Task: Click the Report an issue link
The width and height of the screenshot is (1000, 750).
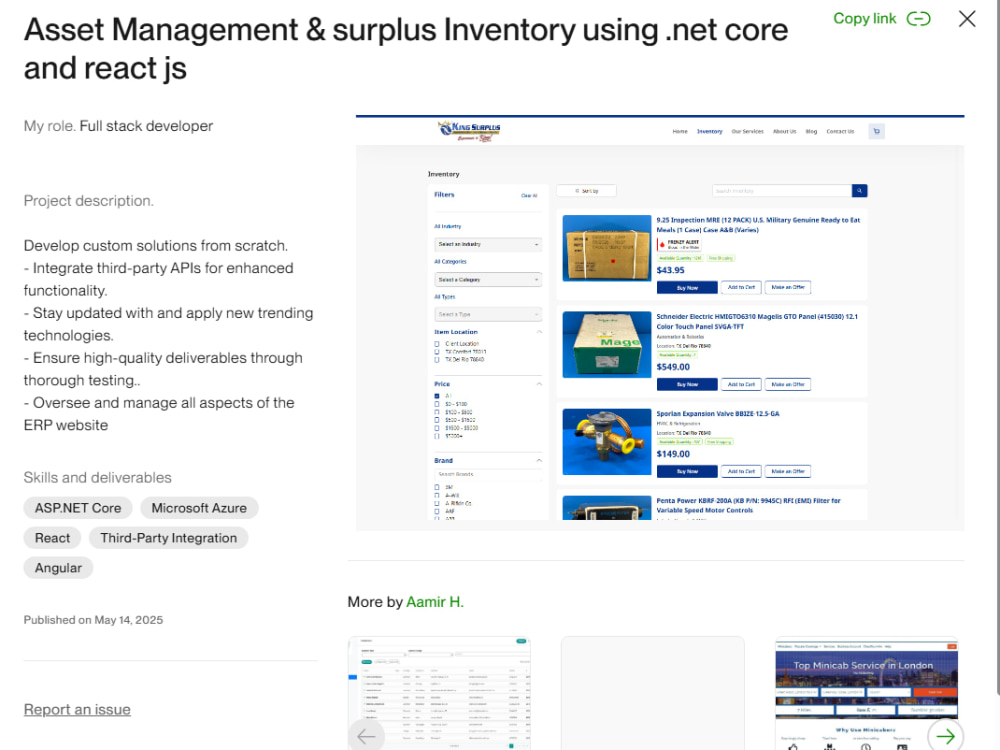Action: (77, 710)
